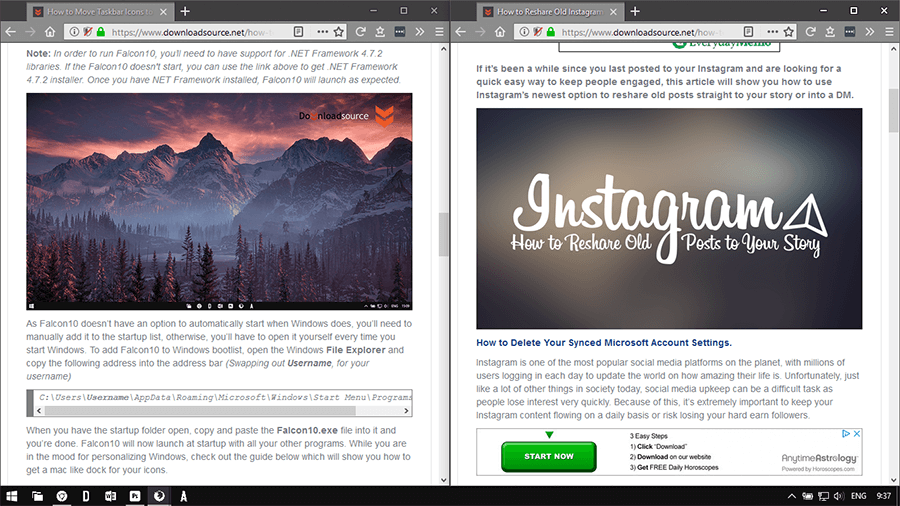The width and height of the screenshot is (900, 506).
Task: Toggle reader view in right Firefox window
Action: pos(748,32)
